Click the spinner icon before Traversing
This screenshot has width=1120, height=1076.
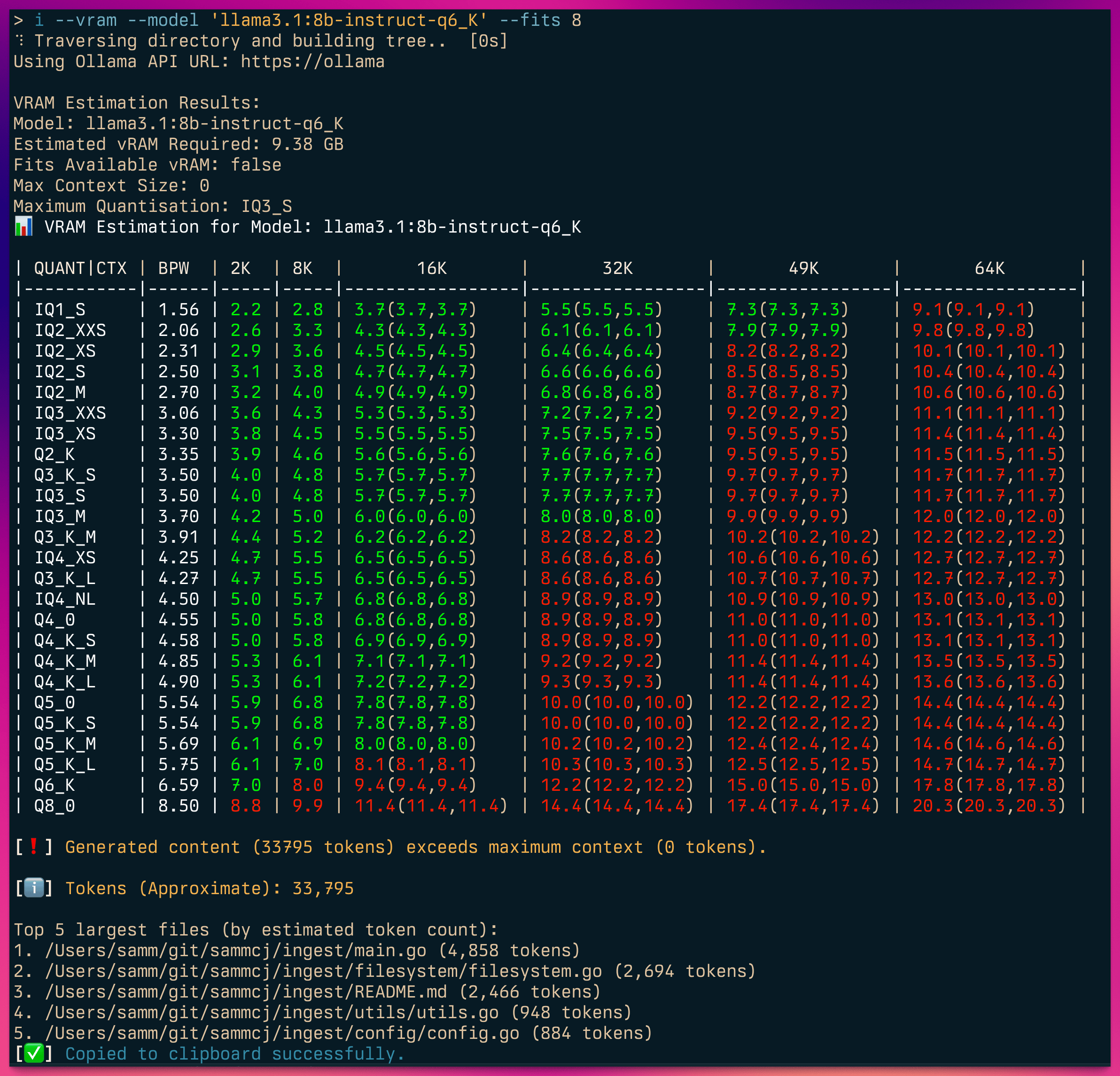pyautogui.click(x=19, y=40)
